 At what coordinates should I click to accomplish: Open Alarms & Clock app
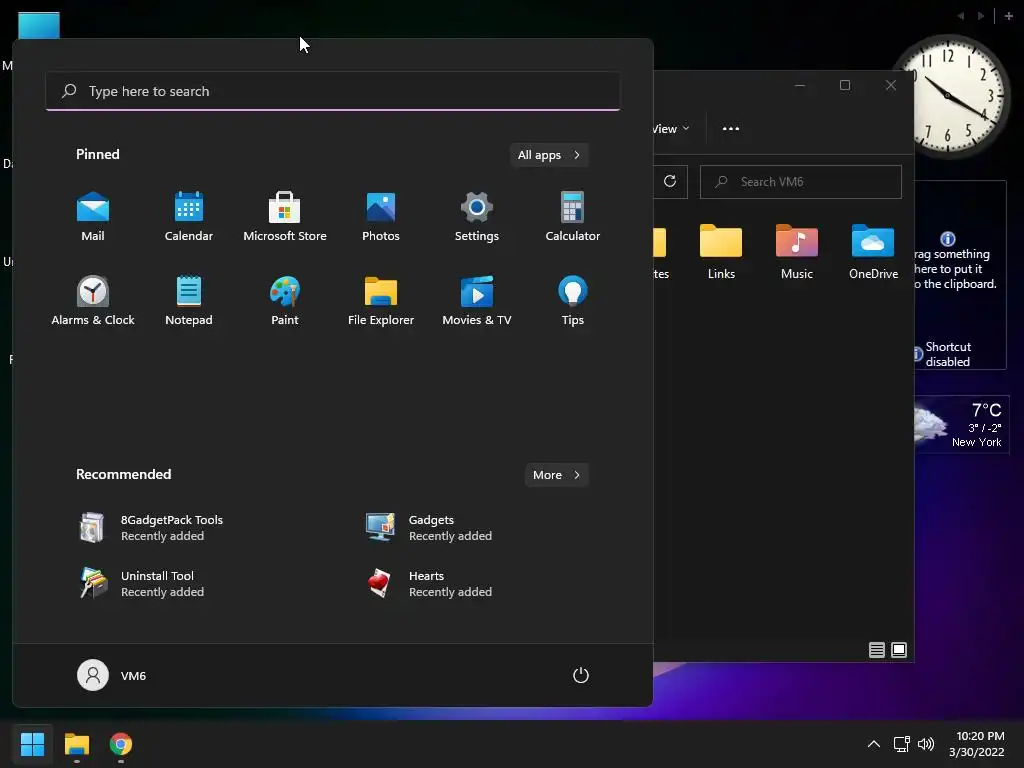[93, 301]
